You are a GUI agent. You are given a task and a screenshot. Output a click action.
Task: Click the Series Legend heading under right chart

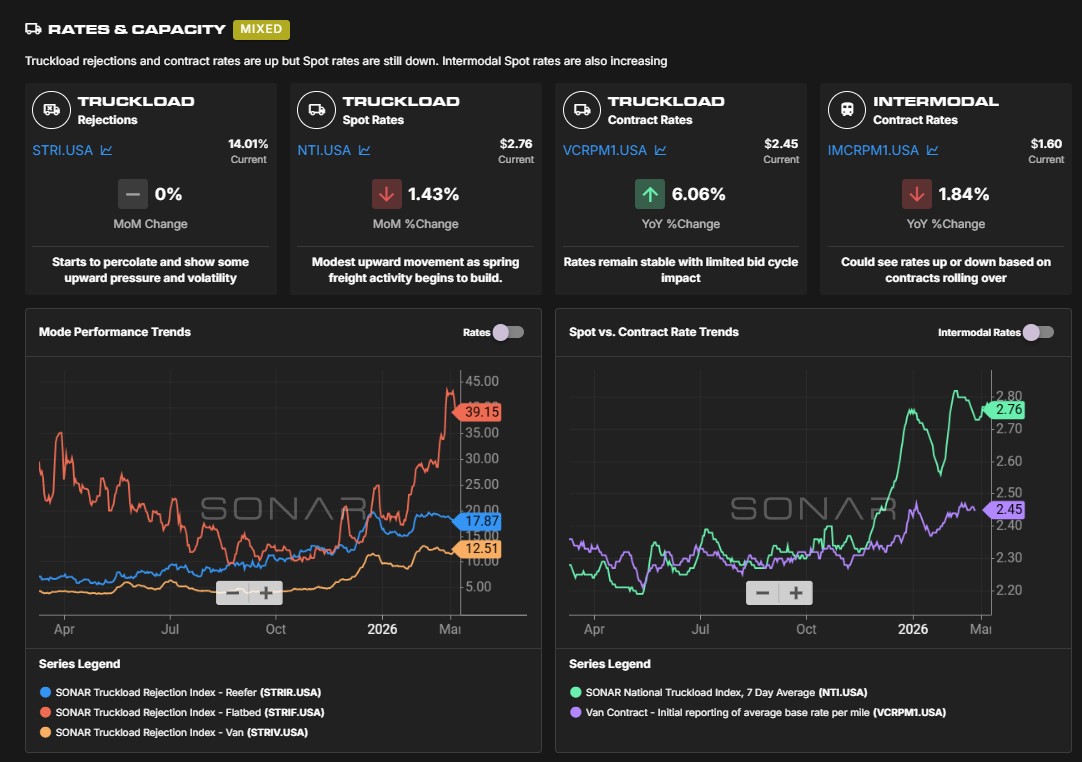[x=609, y=664]
